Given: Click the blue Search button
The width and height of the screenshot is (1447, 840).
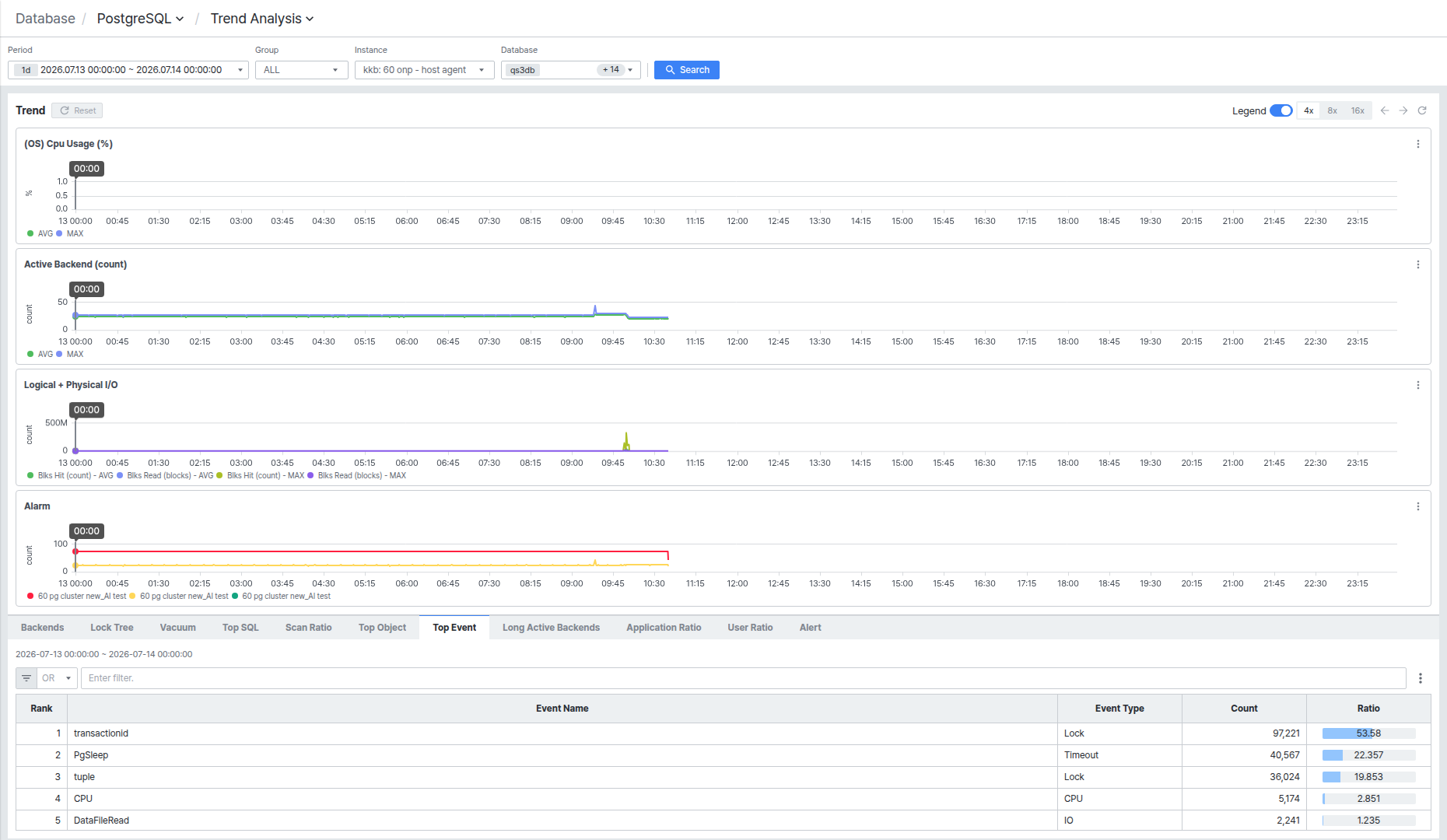Looking at the screenshot, I should (687, 70).
